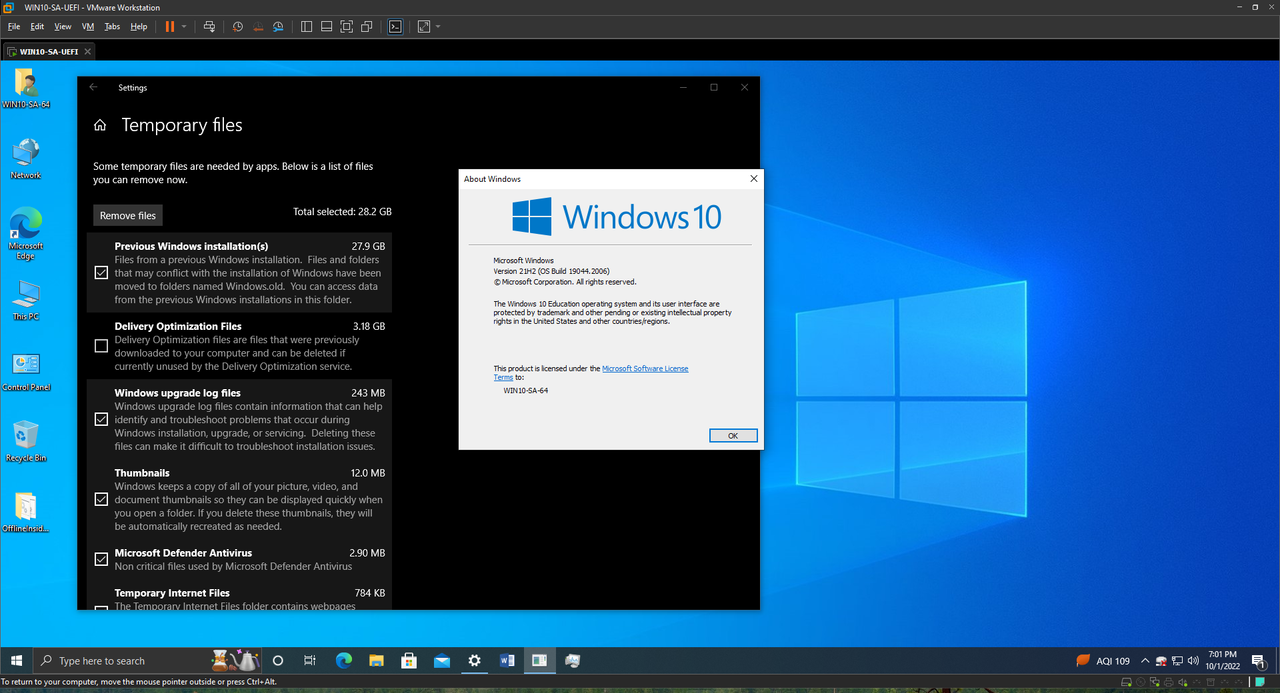1280x693 pixels.
Task: Select the WIN10-SA-64 desktop folder icon
Action: 26,89
